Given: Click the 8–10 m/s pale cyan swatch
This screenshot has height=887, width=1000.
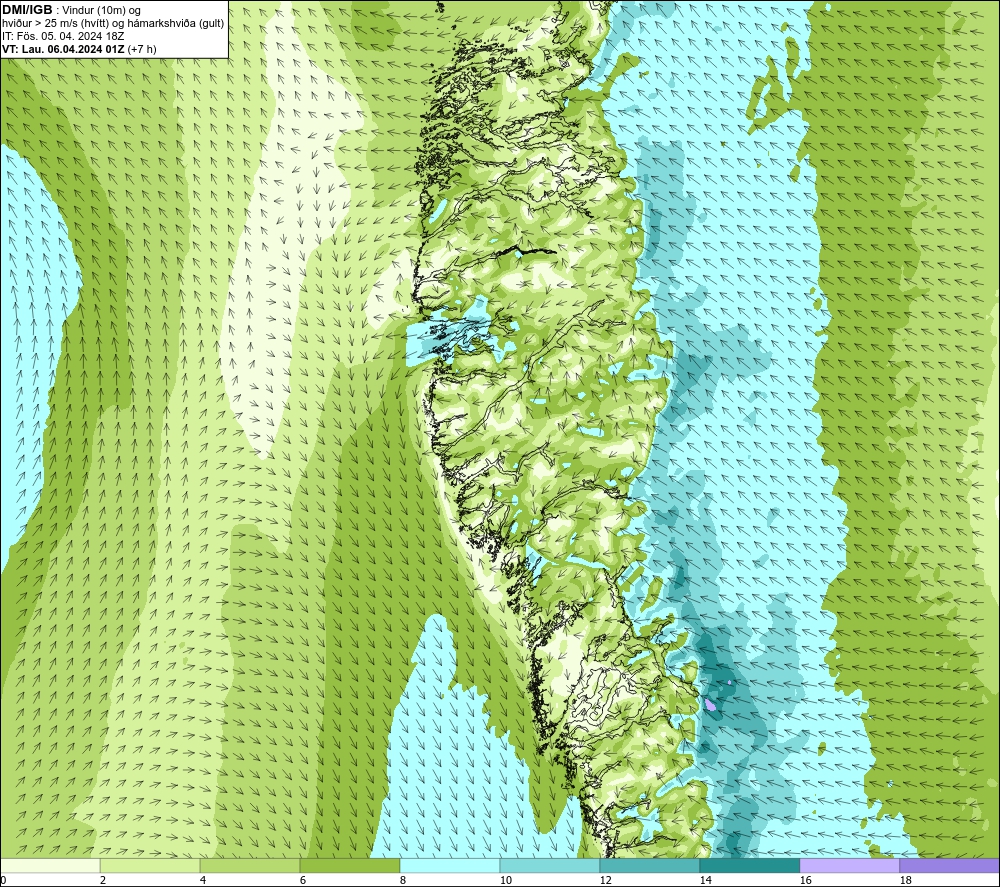Looking at the screenshot, I should [x=450, y=865].
